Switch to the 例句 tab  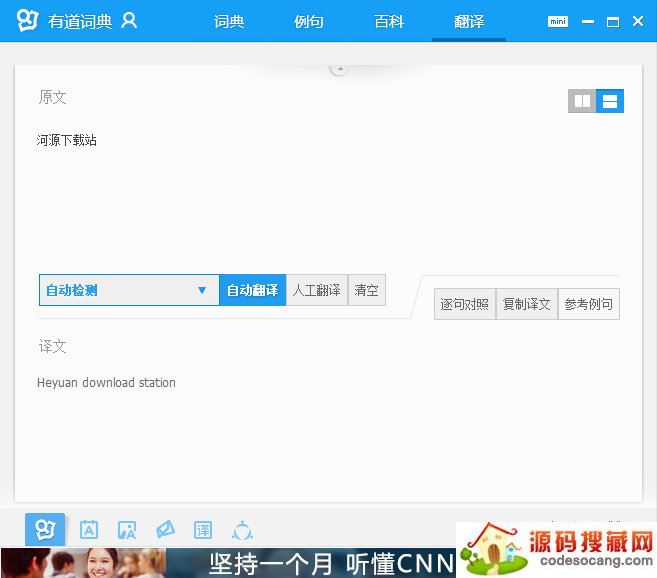309,21
